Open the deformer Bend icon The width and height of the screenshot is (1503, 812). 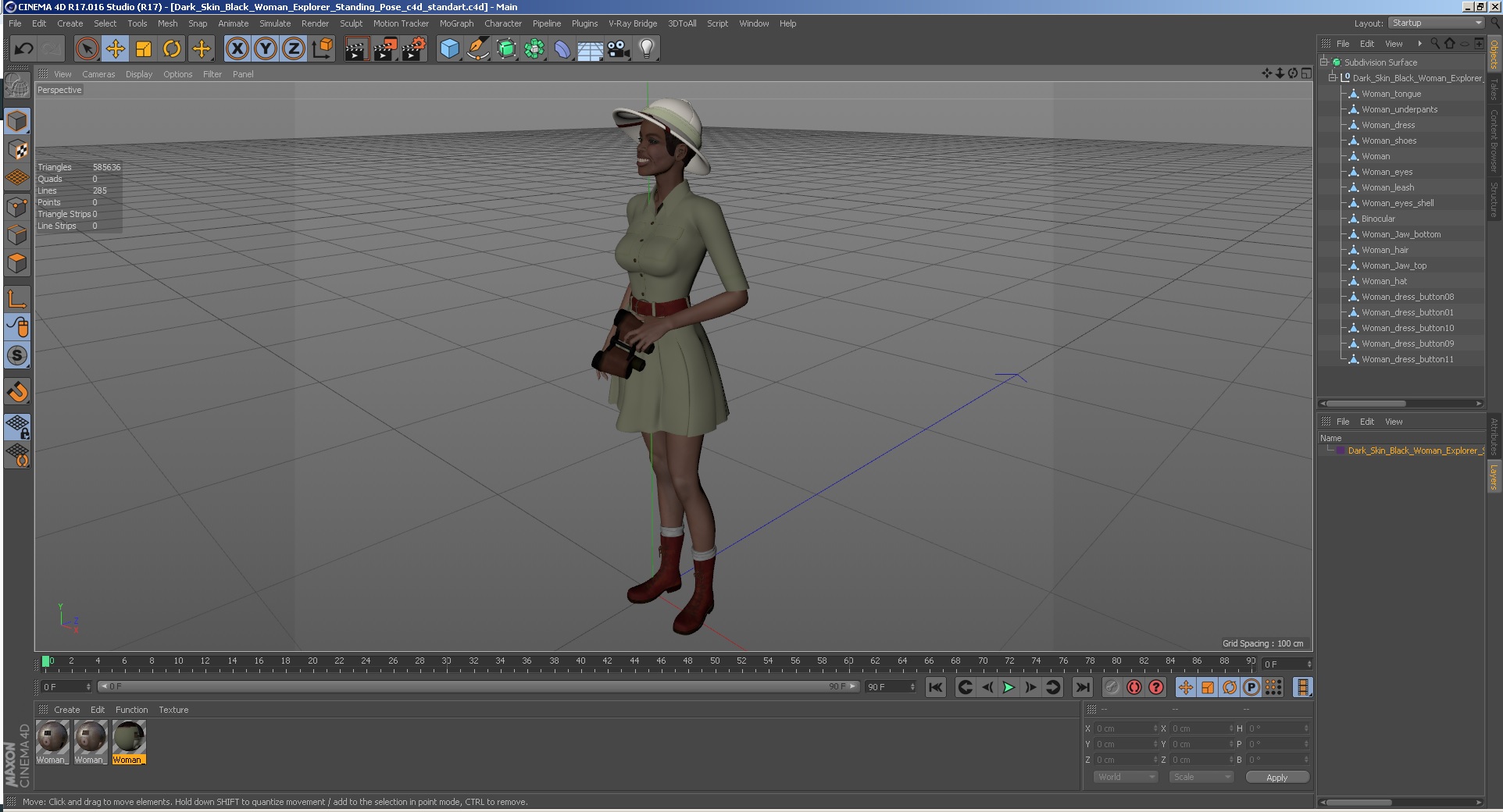click(x=562, y=49)
